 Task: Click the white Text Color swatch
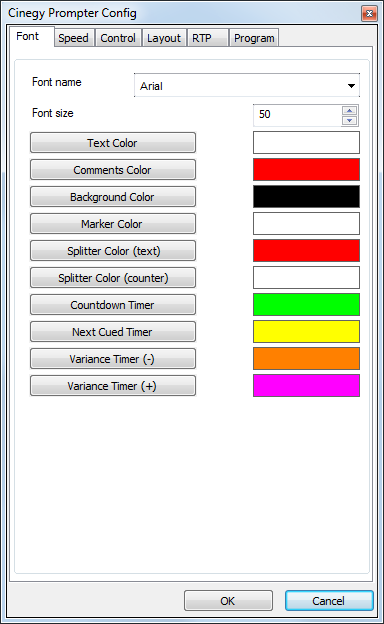306,142
